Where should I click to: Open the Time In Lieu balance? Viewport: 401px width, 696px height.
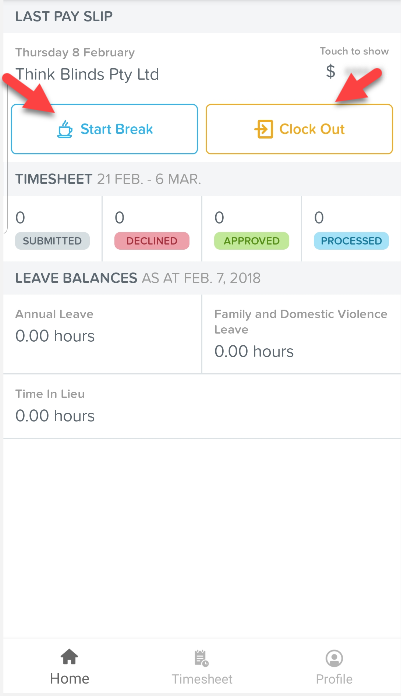point(202,406)
